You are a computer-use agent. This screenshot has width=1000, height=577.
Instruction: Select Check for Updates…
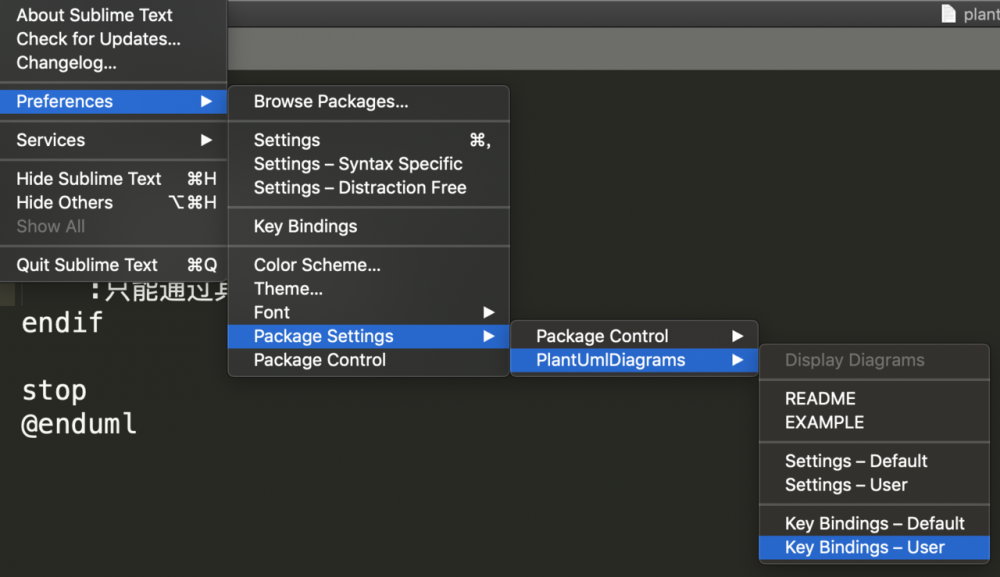(98, 39)
